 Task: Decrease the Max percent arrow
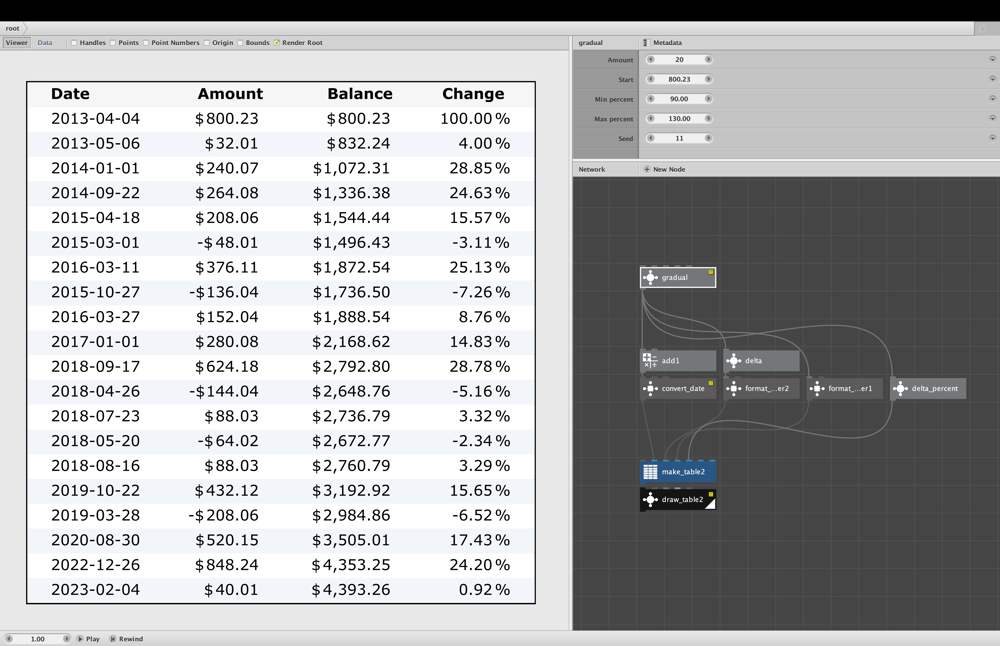coord(651,119)
